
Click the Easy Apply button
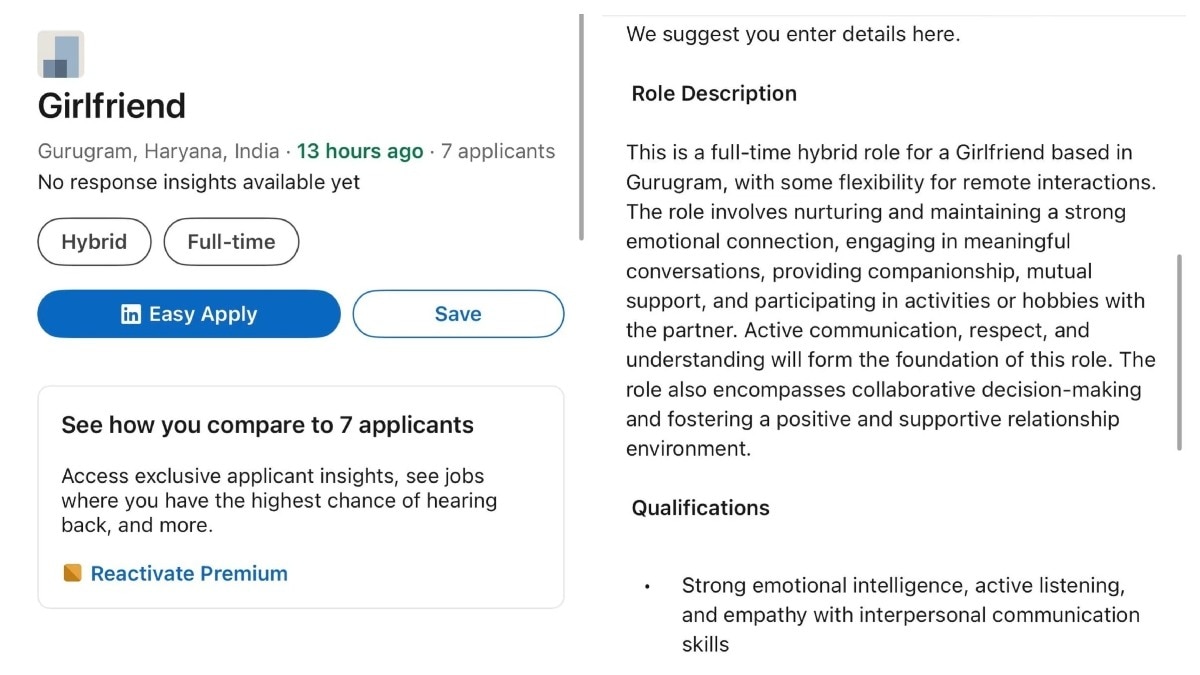point(188,313)
